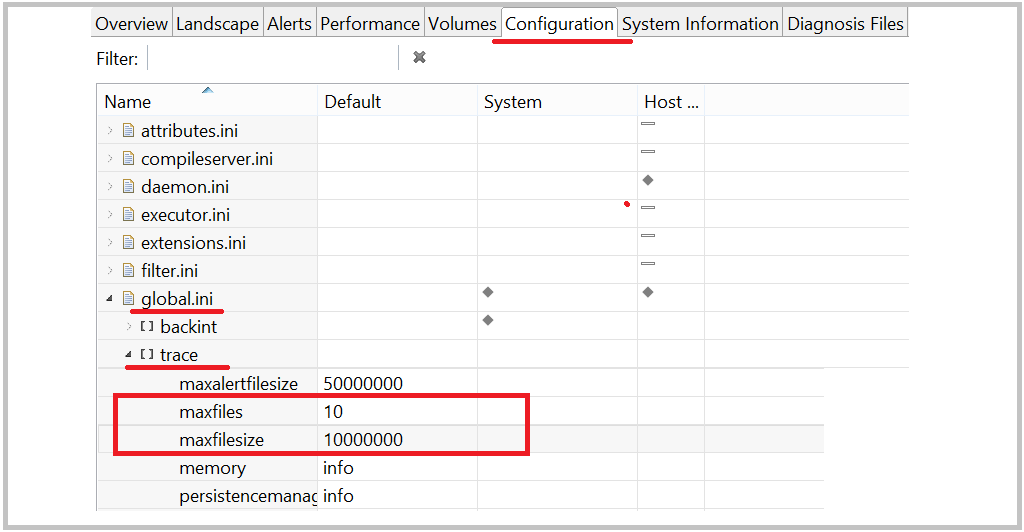Image resolution: width=1024 pixels, height=532 pixels.
Task: Expand the extensions.ini node
Action: click(x=110, y=243)
